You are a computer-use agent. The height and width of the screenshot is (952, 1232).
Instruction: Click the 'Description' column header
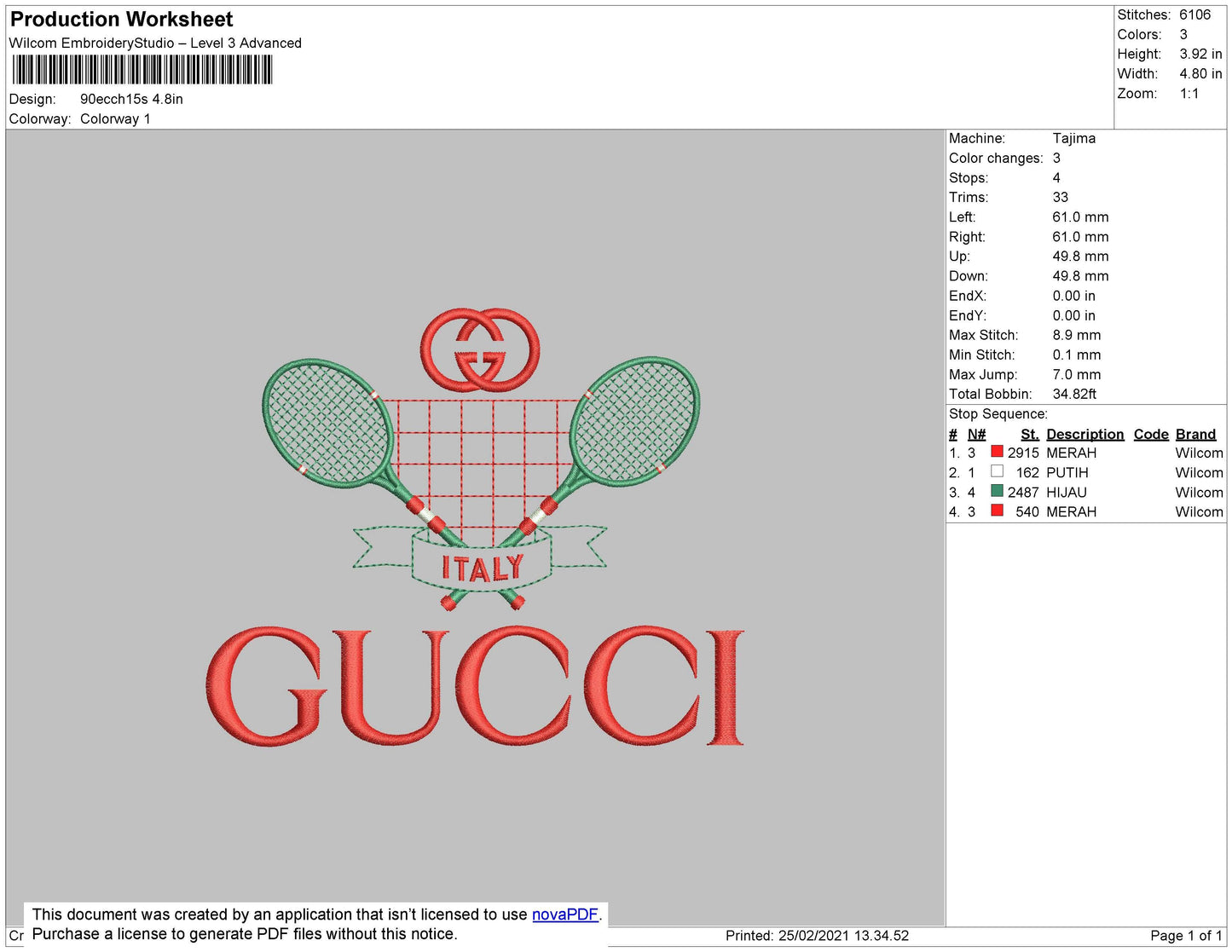pos(1085,434)
